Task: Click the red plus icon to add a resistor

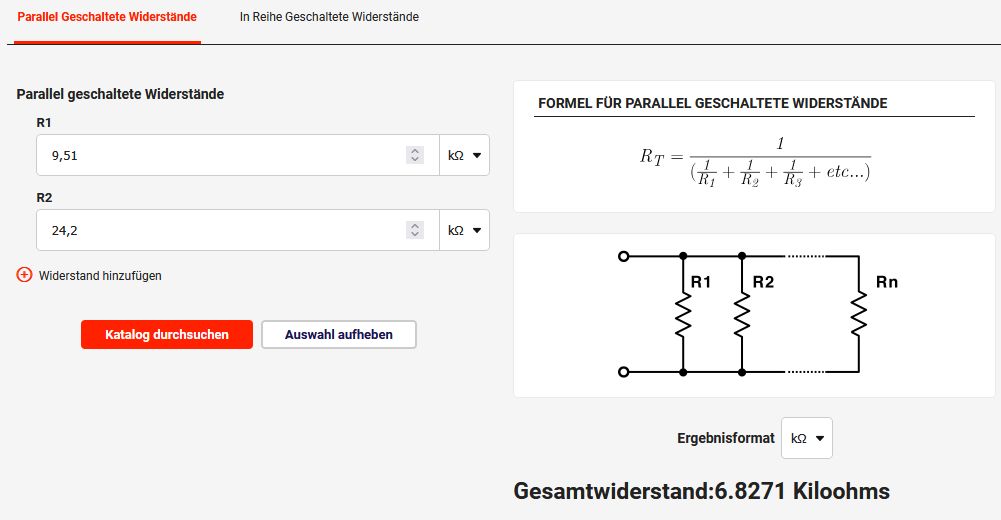Action: click(25, 275)
